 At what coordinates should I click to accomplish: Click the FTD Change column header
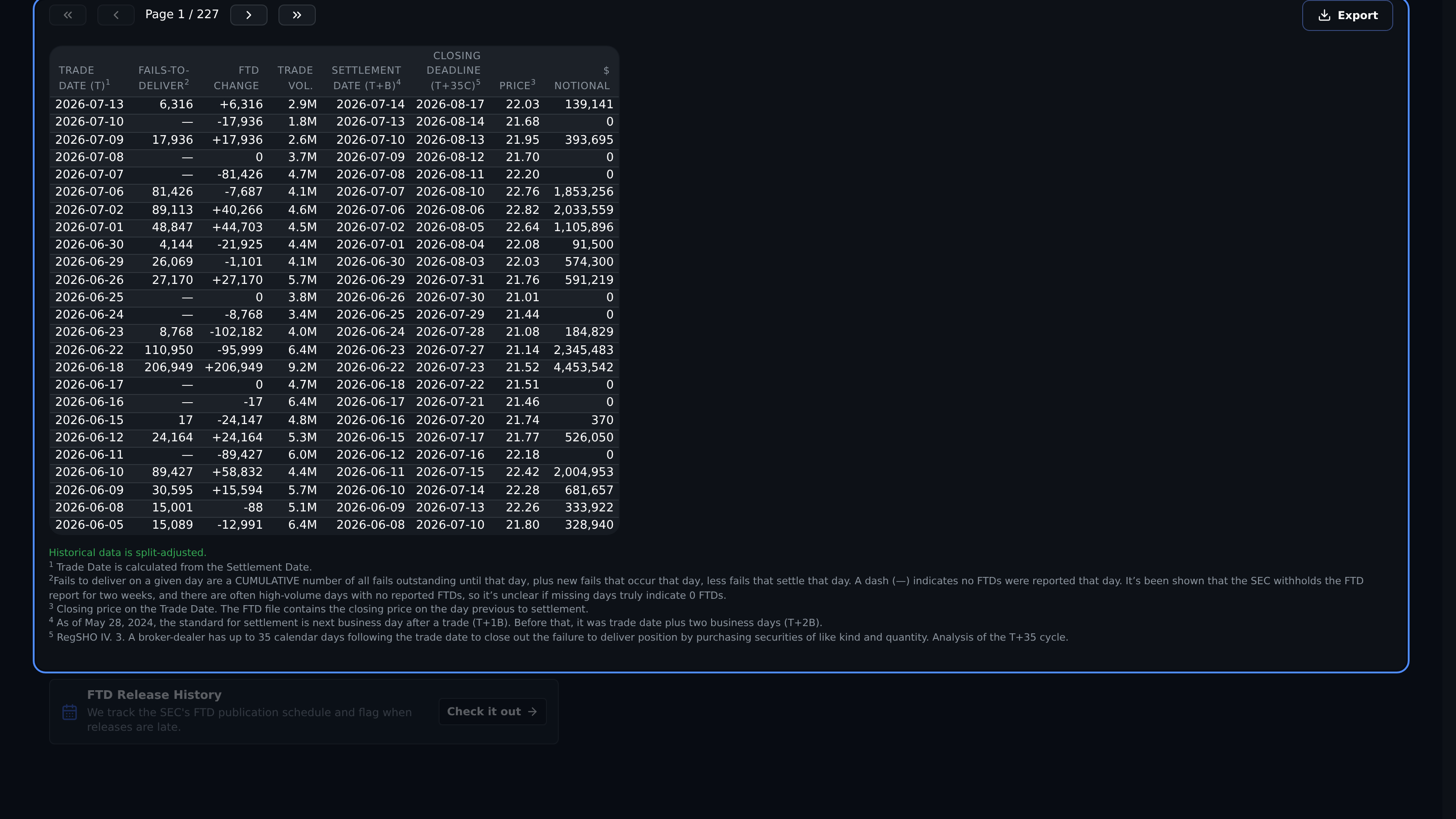pyautogui.click(x=236, y=78)
